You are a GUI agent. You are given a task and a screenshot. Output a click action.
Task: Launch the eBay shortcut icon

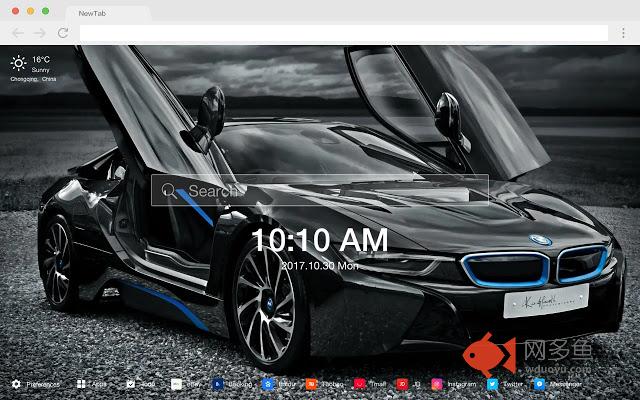(176, 384)
